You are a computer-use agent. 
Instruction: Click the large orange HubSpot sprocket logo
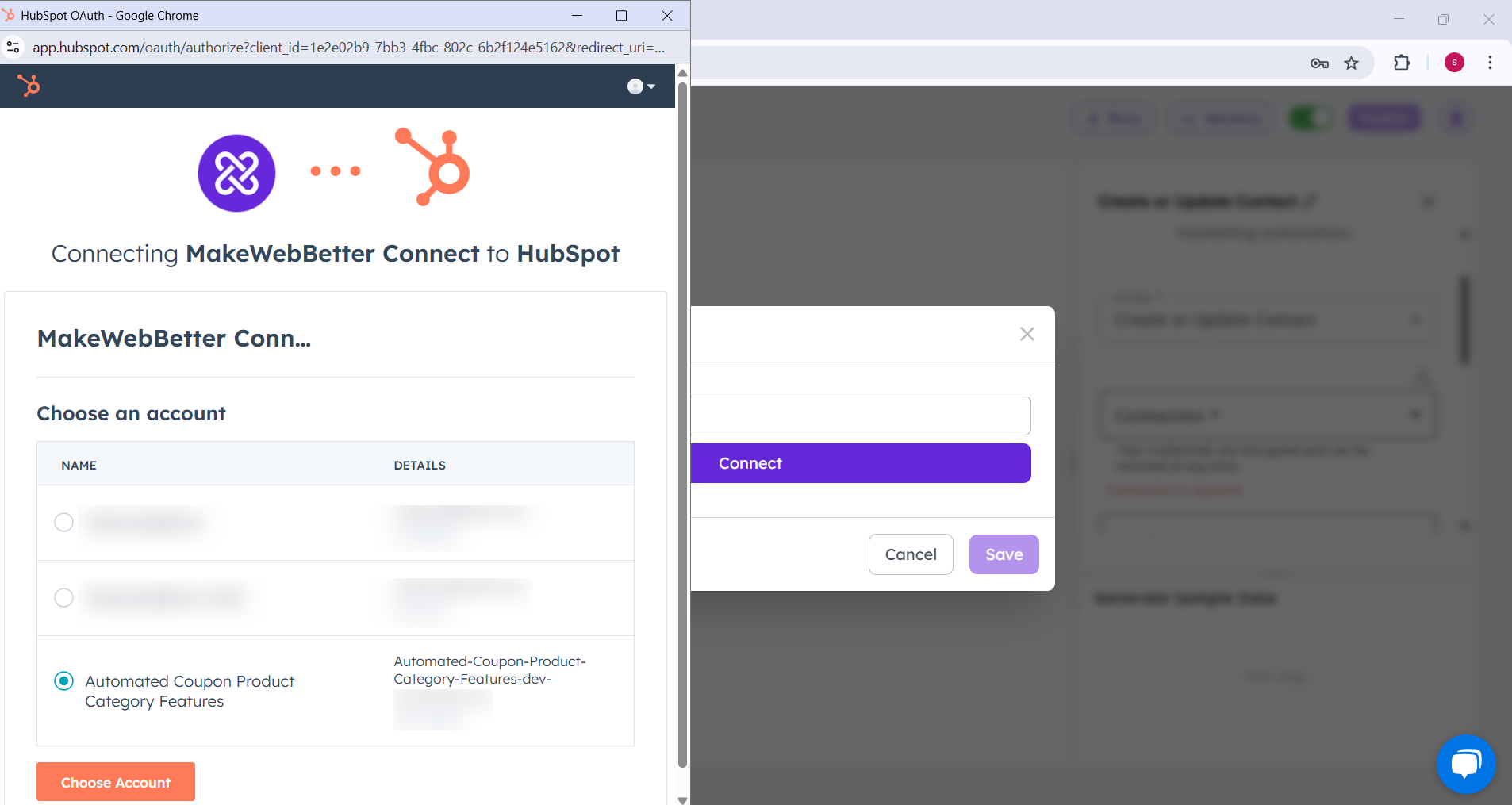click(433, 167)
